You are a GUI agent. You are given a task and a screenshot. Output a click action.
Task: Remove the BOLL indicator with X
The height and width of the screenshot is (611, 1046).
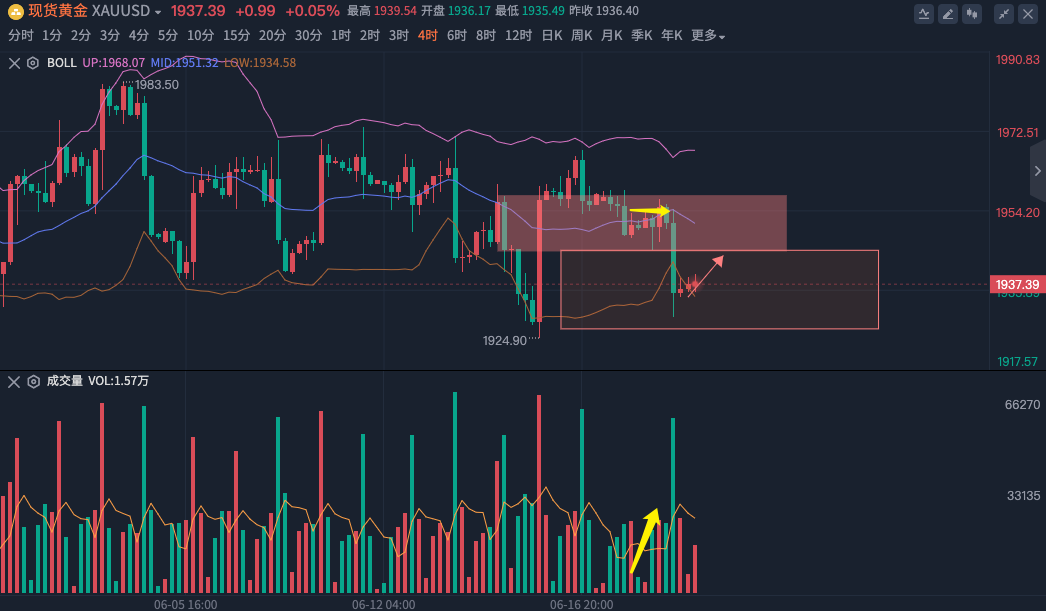tap(14, 63)
